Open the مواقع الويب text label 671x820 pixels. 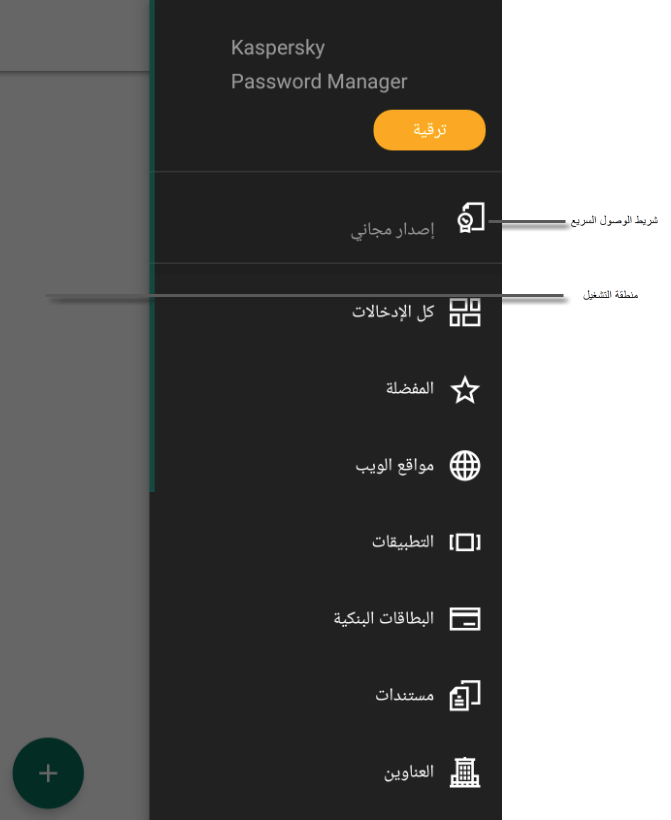click(x=395, y=466)
